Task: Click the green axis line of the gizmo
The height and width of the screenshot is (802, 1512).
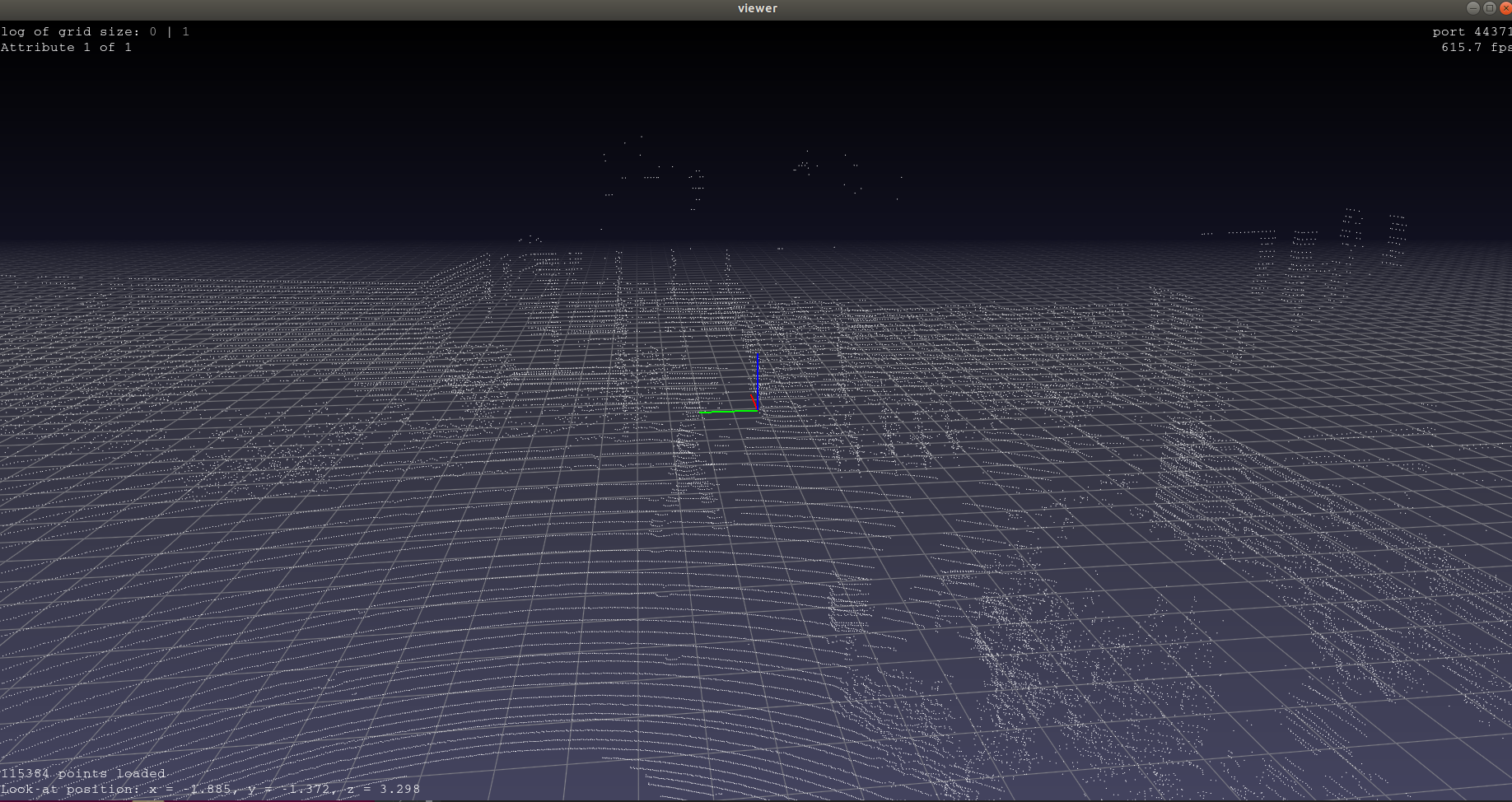Action: [x=726, y=411]
